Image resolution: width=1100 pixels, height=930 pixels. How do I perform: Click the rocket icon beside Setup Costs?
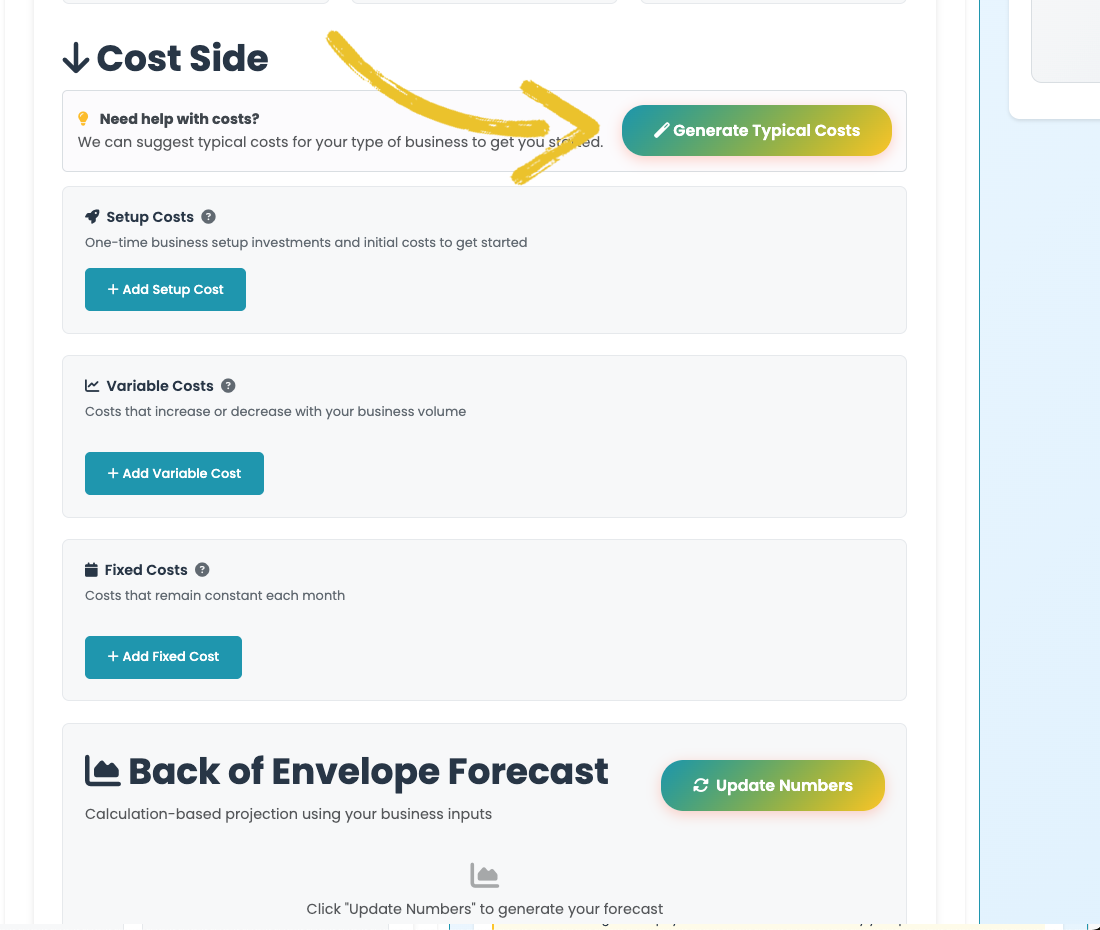click(x=92, y=217)
